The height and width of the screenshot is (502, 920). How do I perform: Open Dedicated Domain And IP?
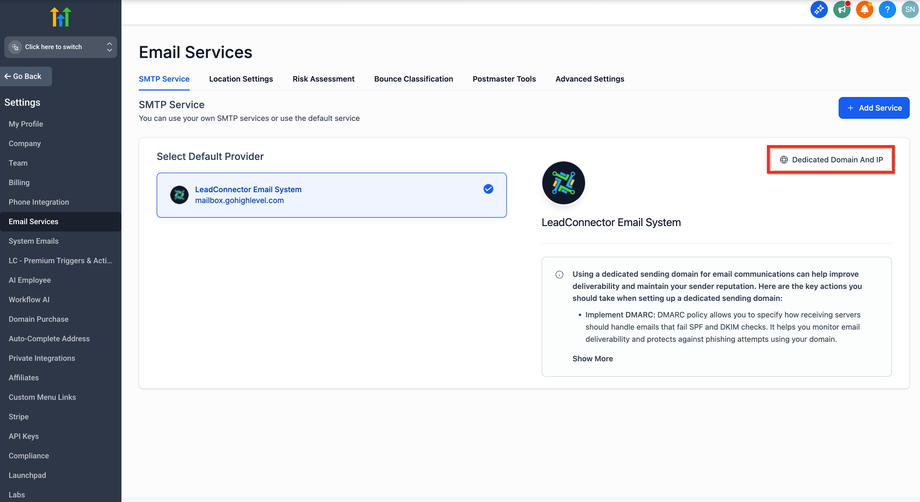[x=831, y=160]
